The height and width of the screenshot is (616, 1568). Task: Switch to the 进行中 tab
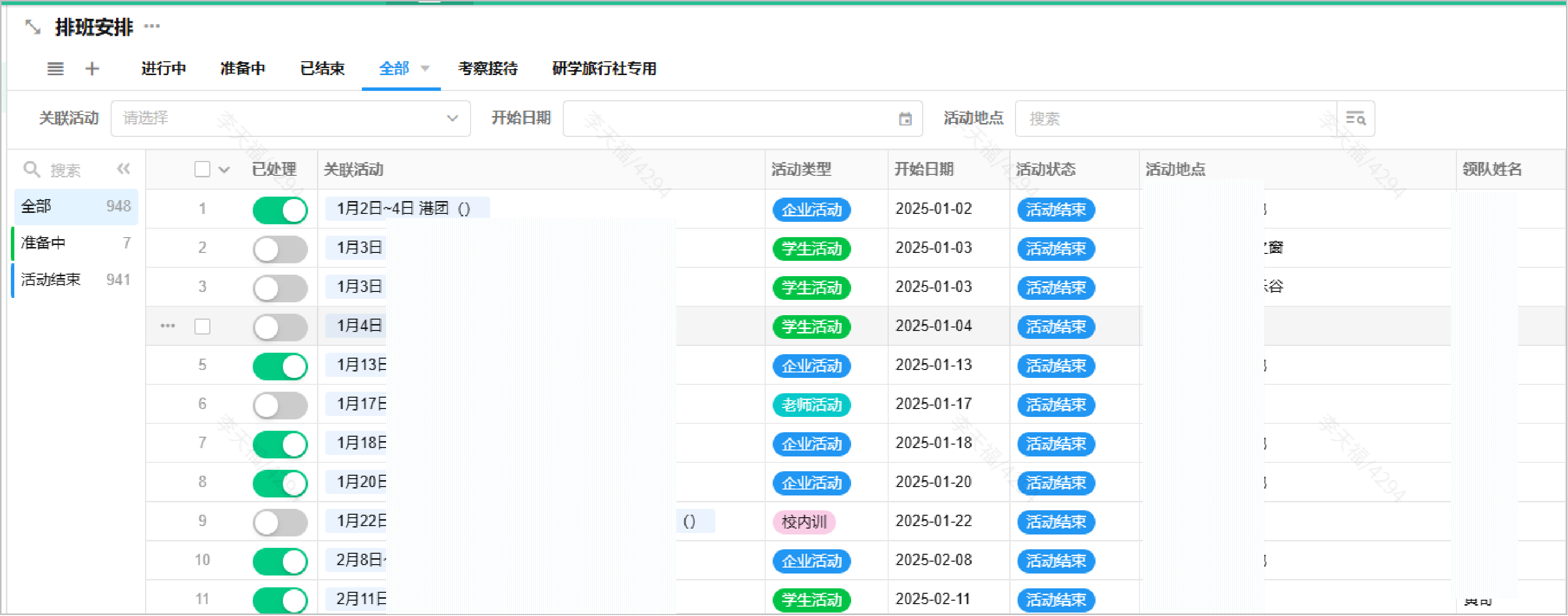163,68
